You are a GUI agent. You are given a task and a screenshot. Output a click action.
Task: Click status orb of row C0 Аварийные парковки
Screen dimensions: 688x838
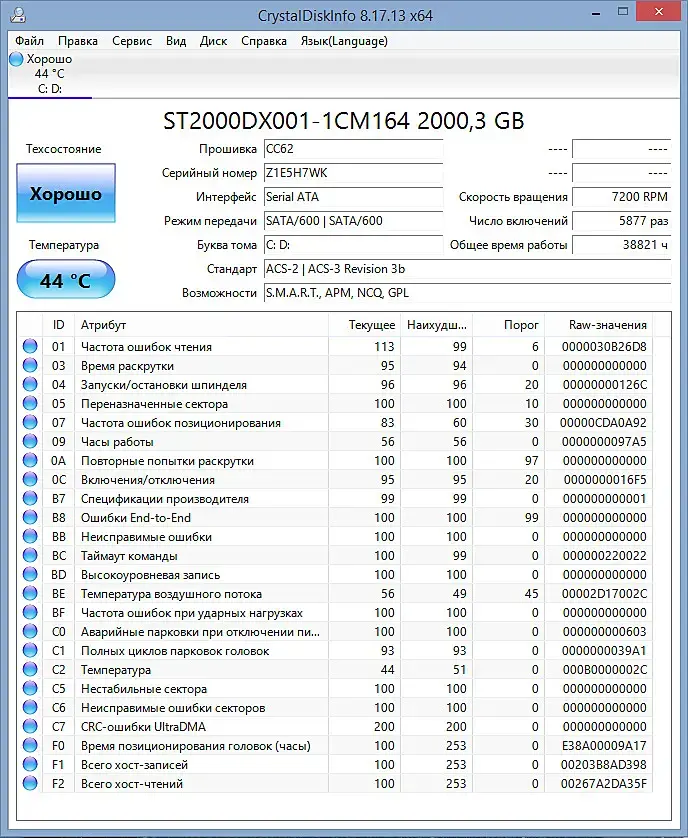pyautogui.click(x=30, y=631)
